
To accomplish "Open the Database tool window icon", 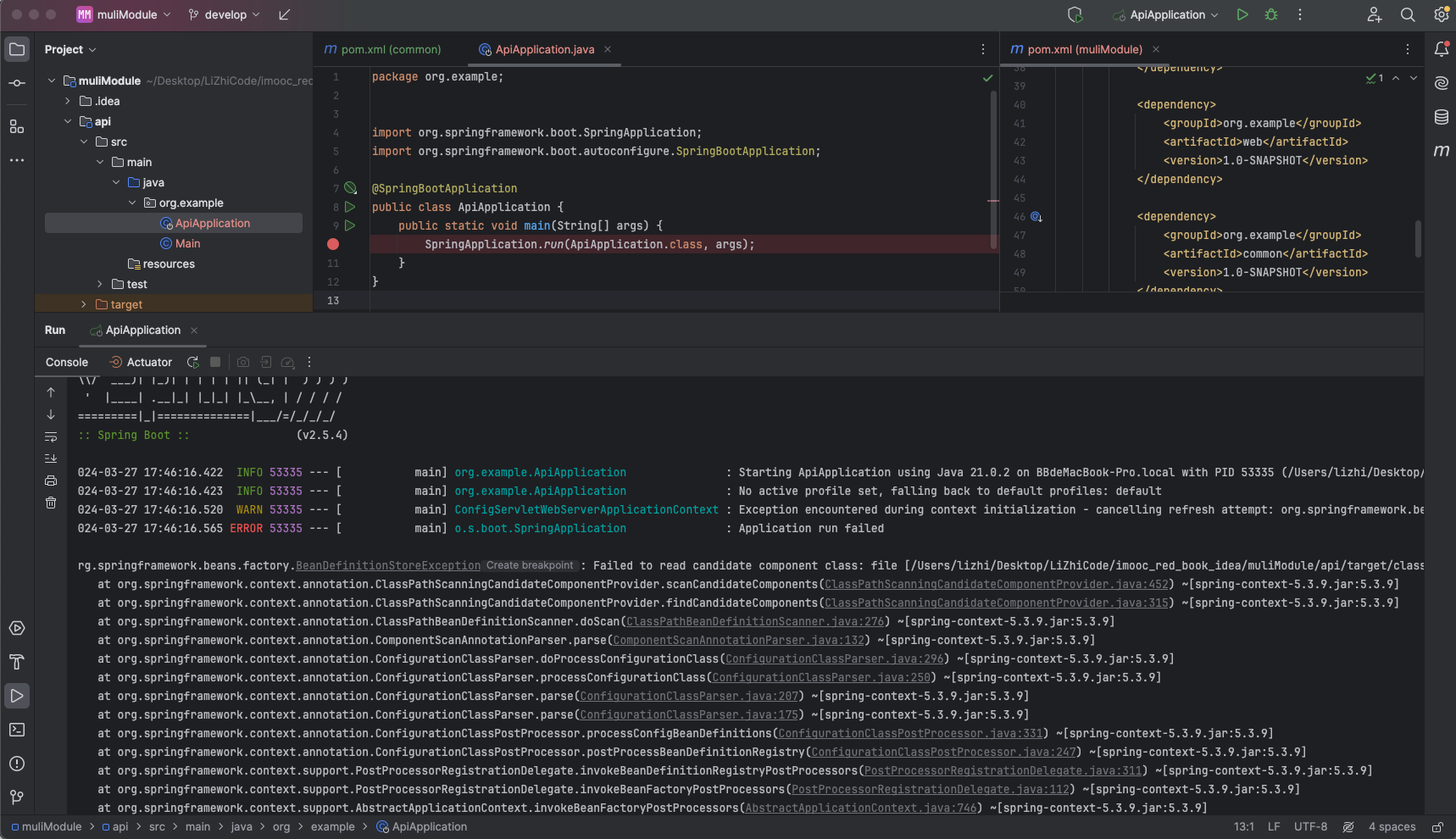I will coord(1441,117).
